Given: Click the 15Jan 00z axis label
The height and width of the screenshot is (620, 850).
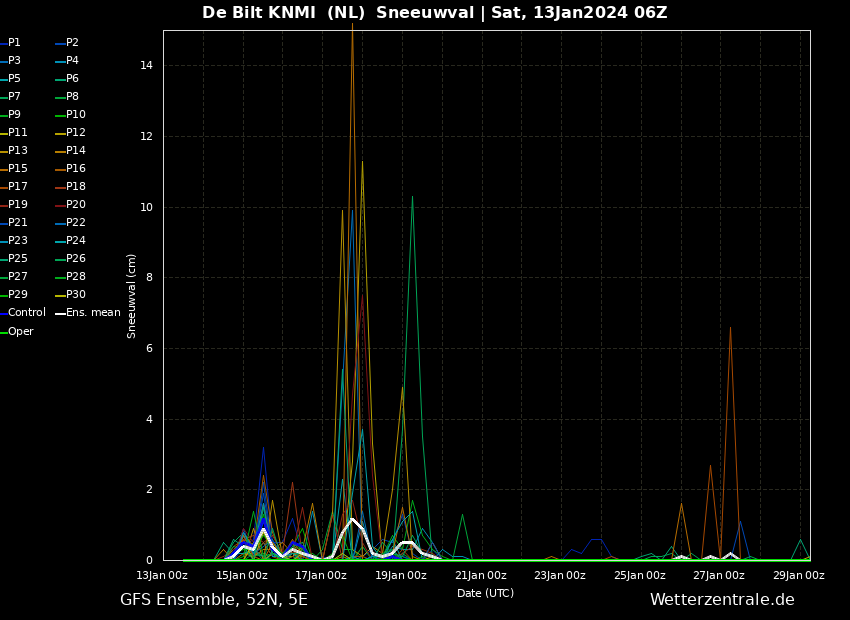Looking at the screenshot, I should tap(242, 576).
